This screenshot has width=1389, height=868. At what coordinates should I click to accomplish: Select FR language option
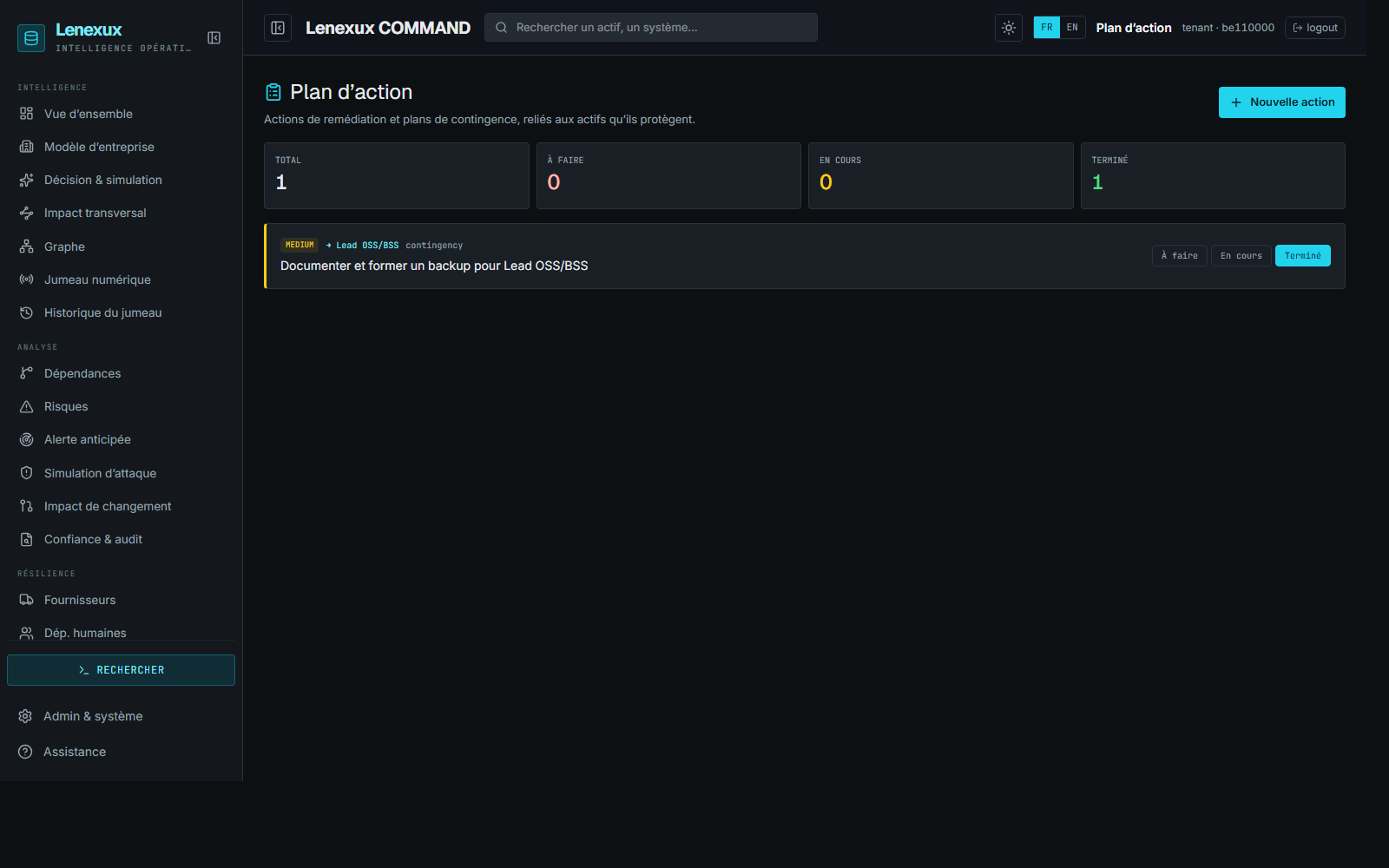coord(1047,28)
